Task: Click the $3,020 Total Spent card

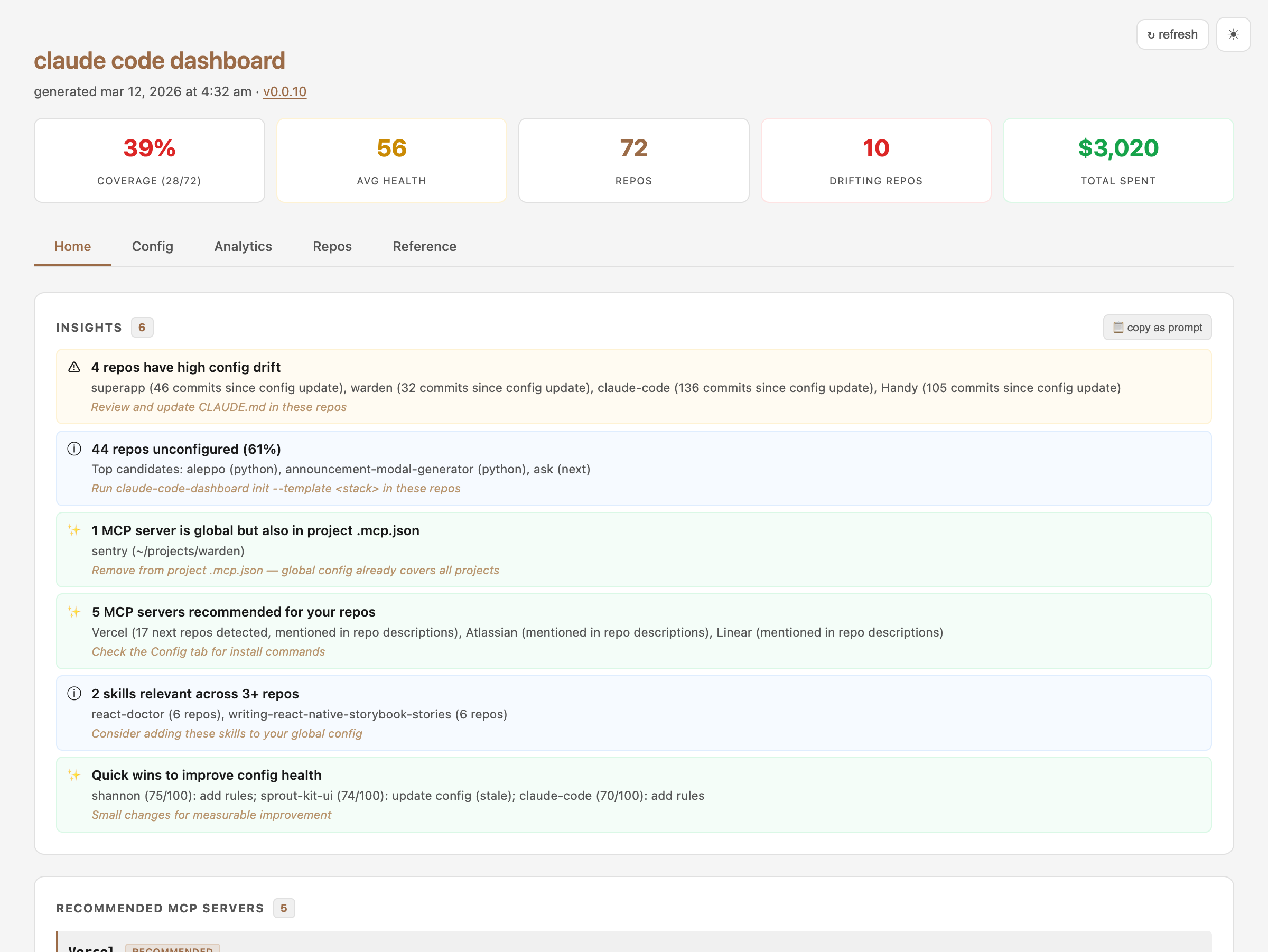Action: [x=1118, y=161]
